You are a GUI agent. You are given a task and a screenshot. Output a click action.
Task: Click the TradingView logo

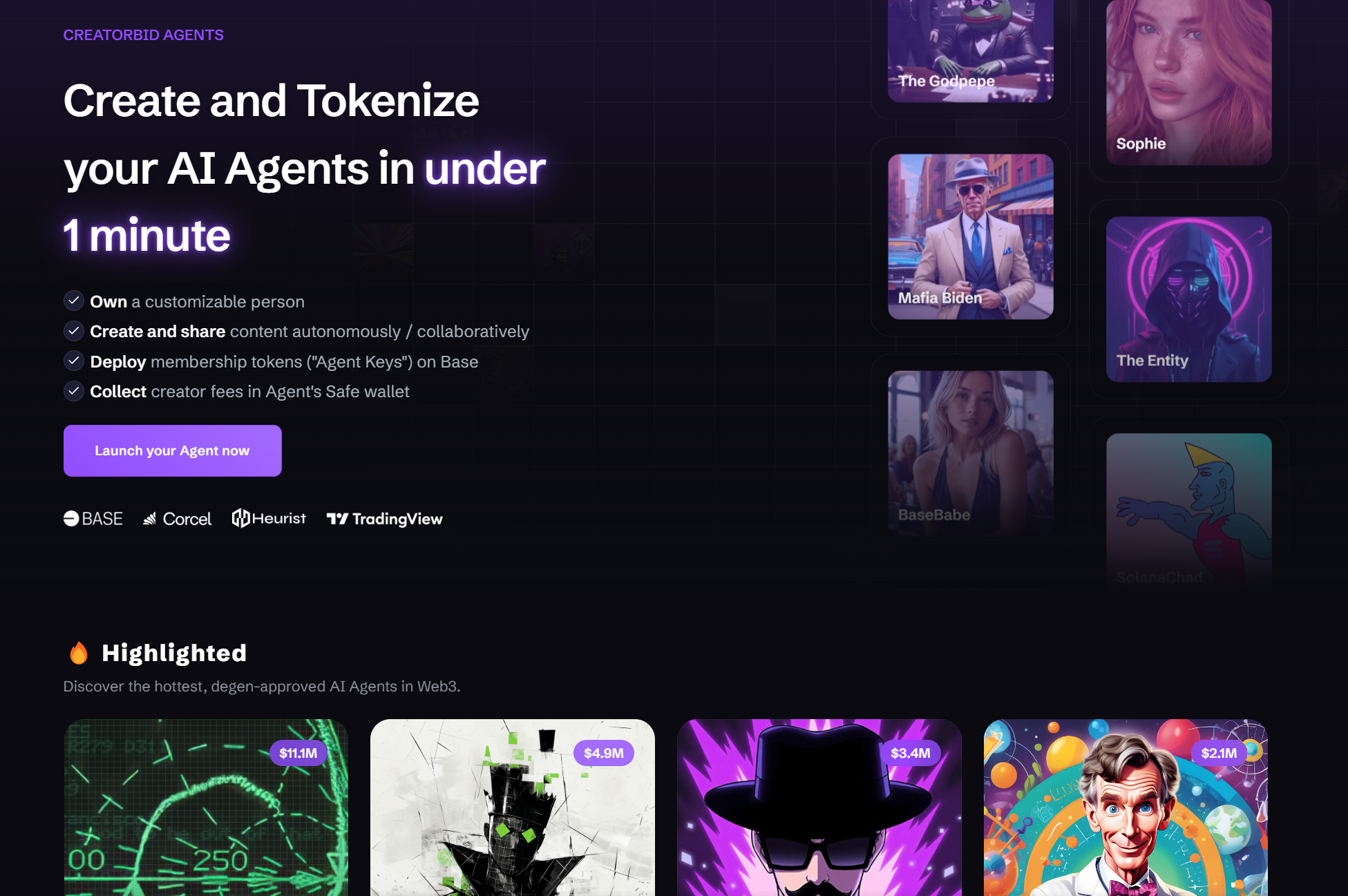[x=384, y=519]
